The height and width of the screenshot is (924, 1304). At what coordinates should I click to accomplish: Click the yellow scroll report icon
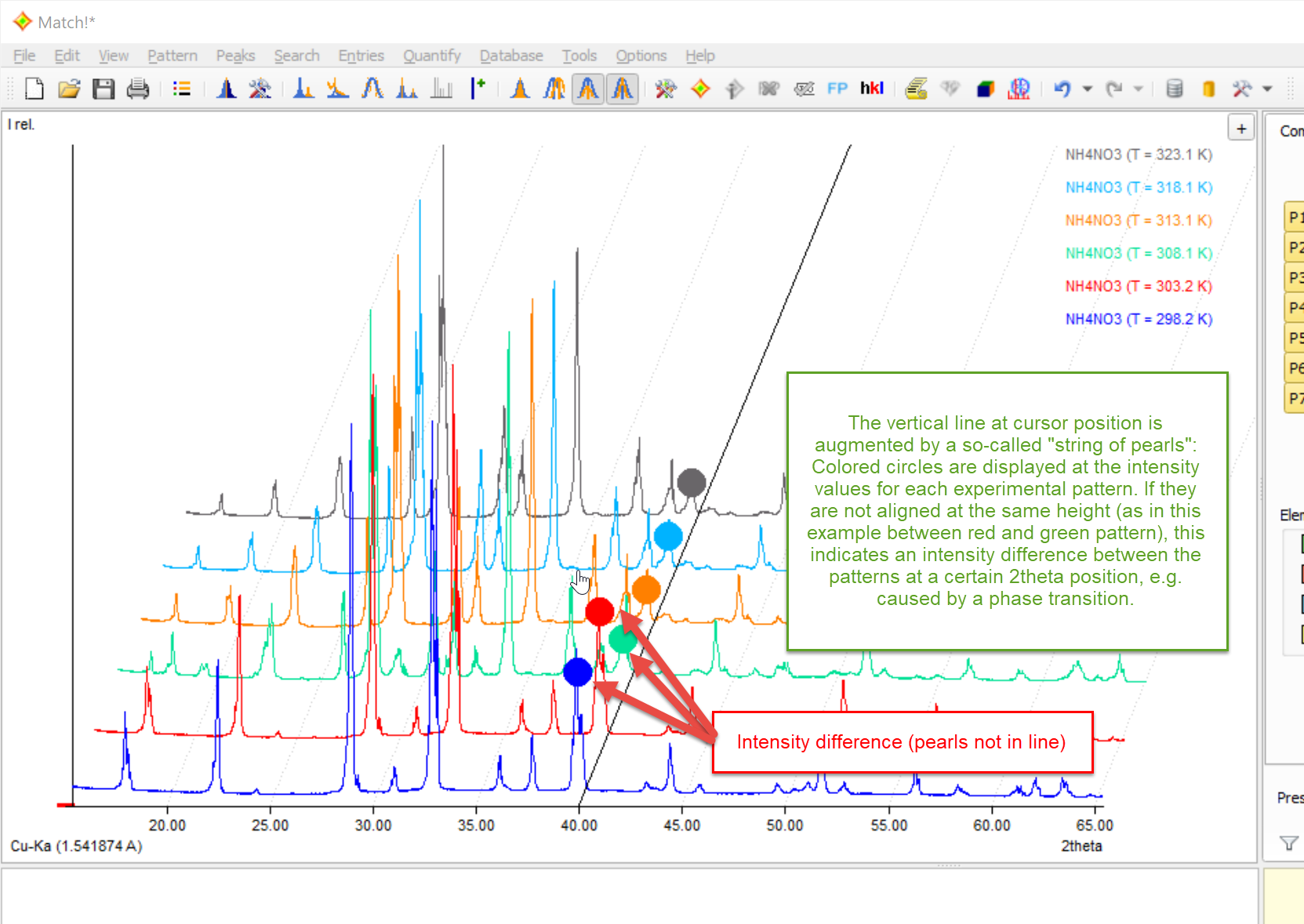click(x=916, y=89)
